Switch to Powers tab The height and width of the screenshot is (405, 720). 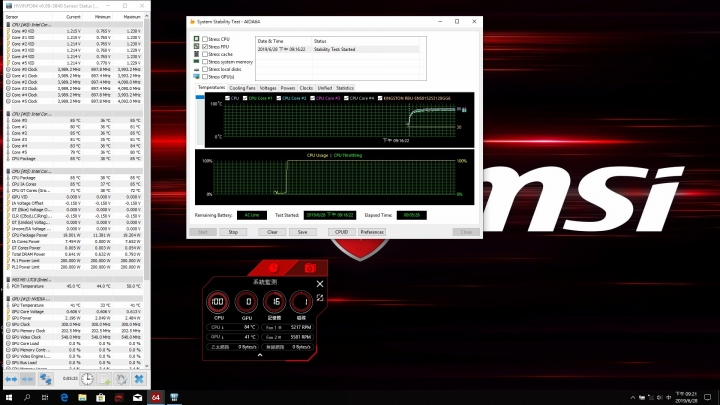click(288, 88)
